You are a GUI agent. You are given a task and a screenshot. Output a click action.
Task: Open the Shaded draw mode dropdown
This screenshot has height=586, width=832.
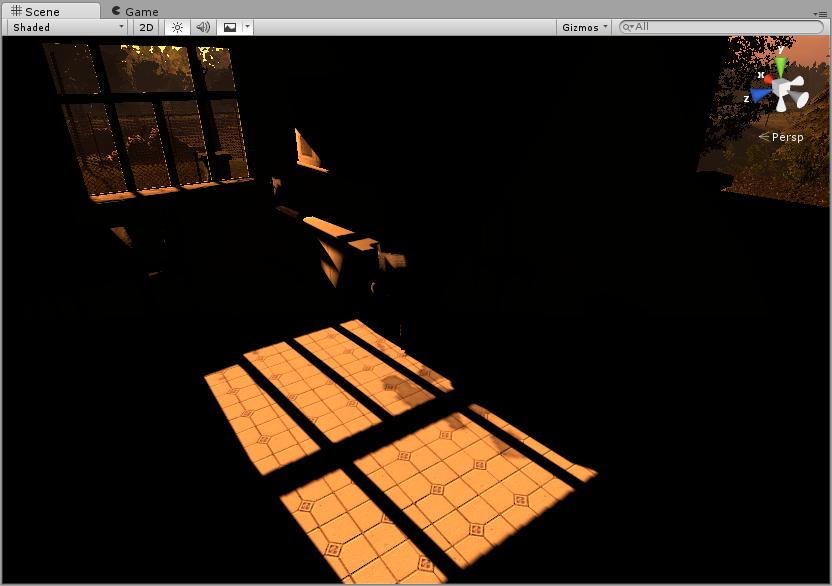click(x=68, y=27)
